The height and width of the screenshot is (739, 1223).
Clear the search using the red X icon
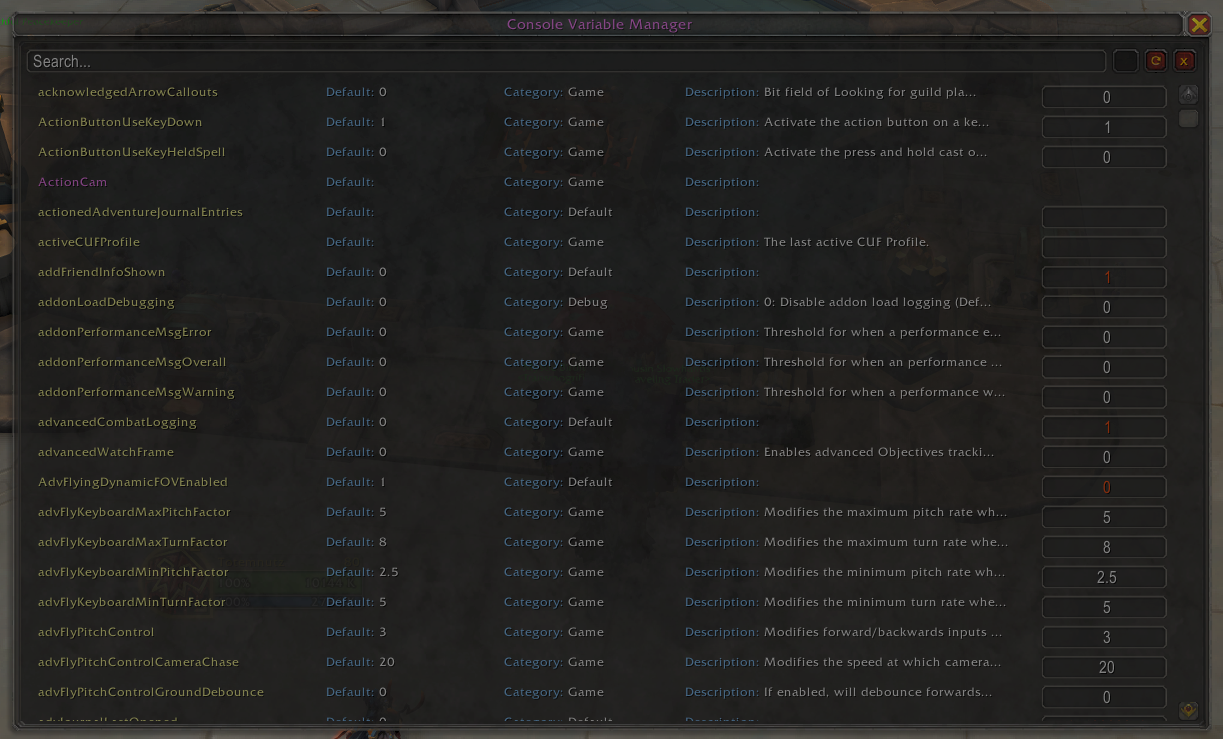(1184, 60)
